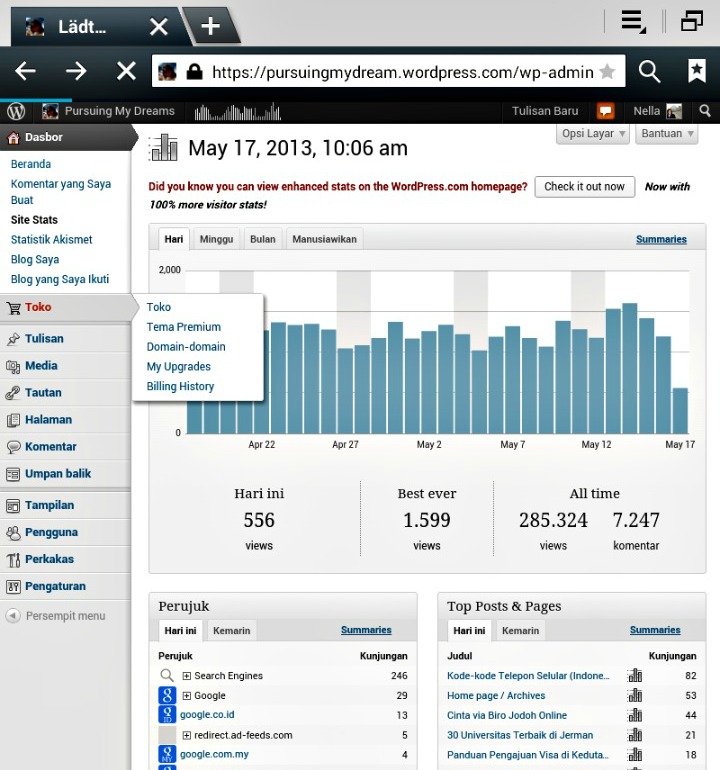Click the Tulisan pin icon
The width and height of the screenshot is (720, 770).
click(x=13, y=339)
